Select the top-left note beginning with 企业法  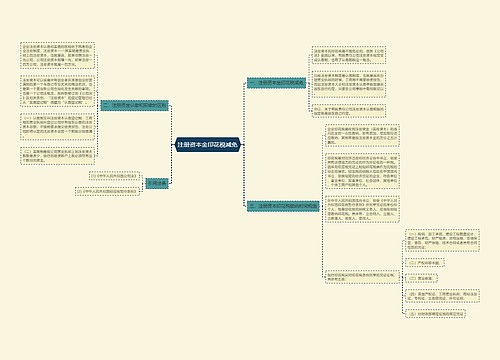point(57,55)
